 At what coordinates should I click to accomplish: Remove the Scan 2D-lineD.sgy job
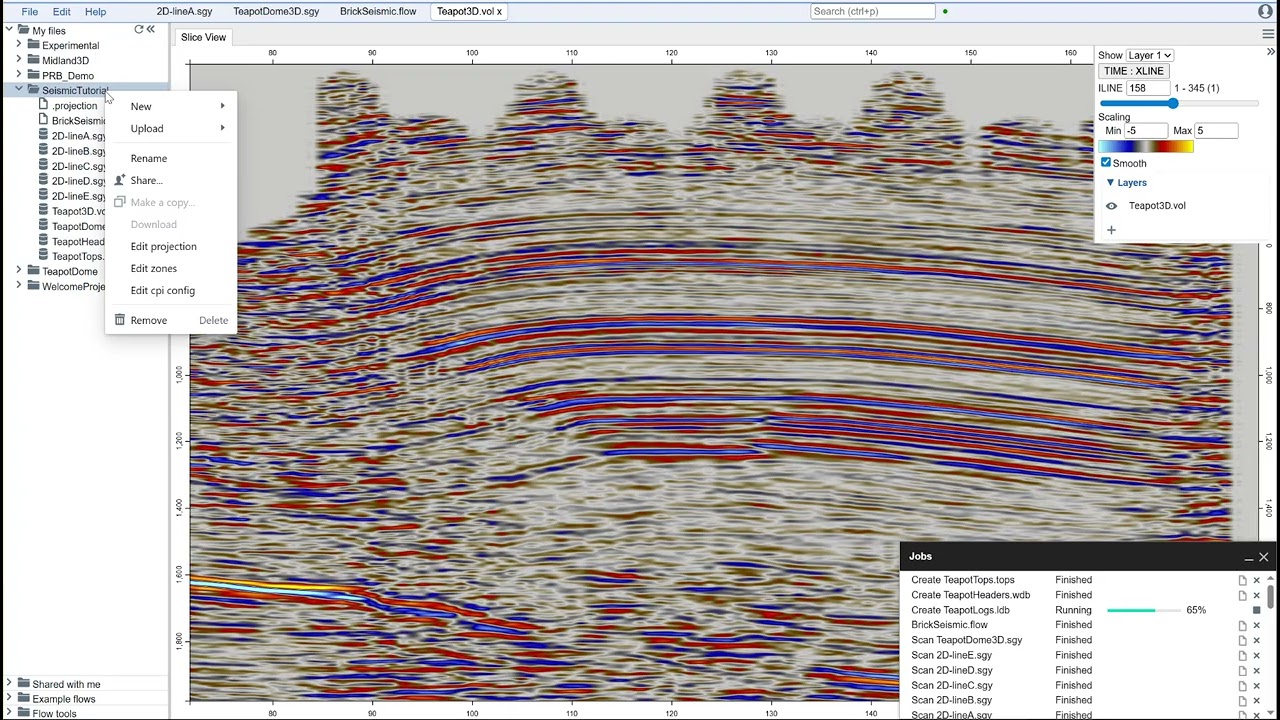tap(1257, 670)
